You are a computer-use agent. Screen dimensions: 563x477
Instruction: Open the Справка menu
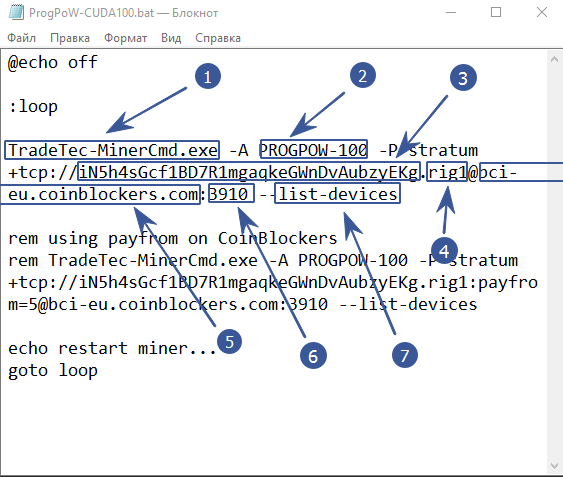pyautogui.click(x=218, y=38)
